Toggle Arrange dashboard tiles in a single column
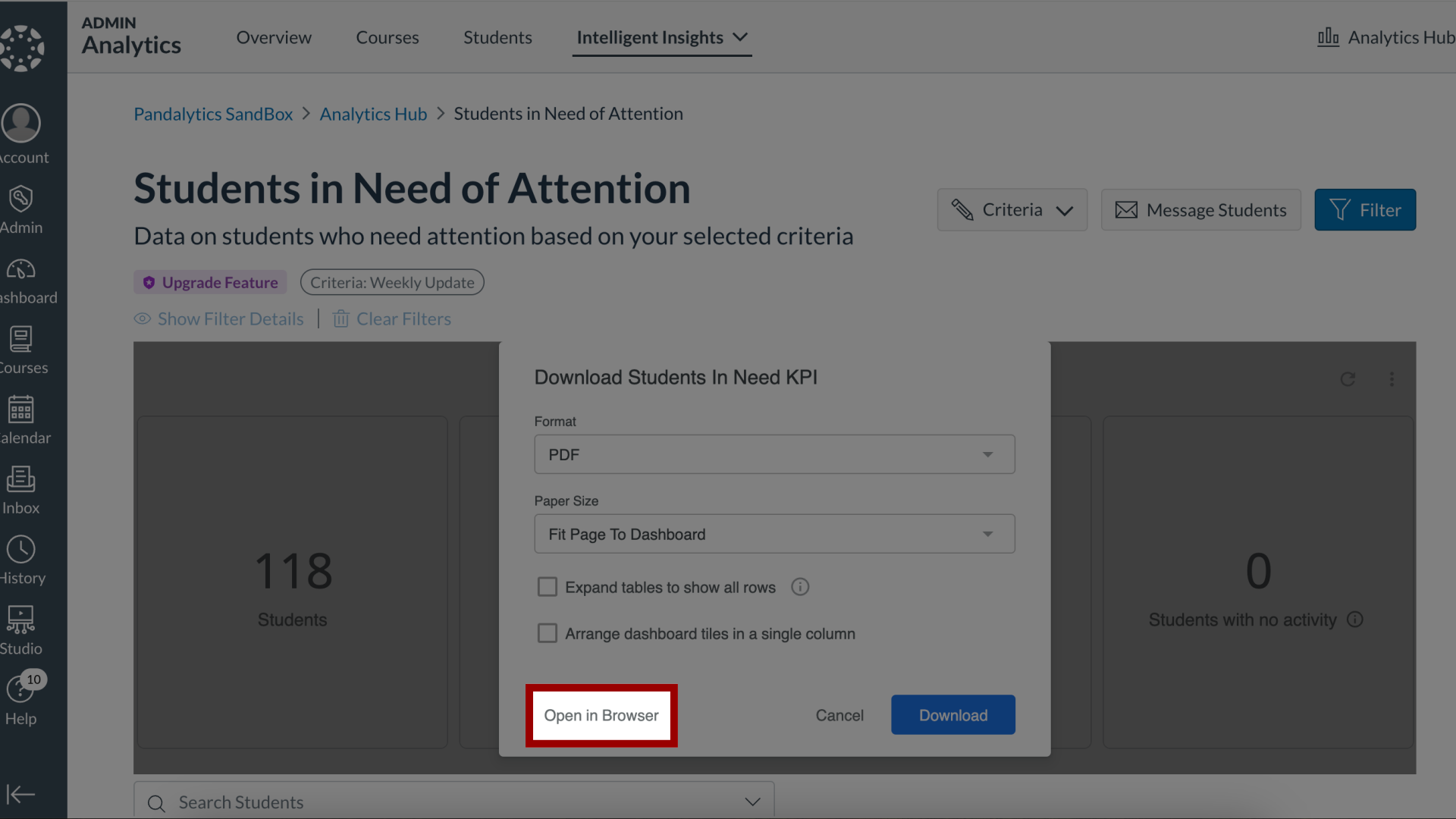The width and height of the screenshot is (1456, 819). 548,633
